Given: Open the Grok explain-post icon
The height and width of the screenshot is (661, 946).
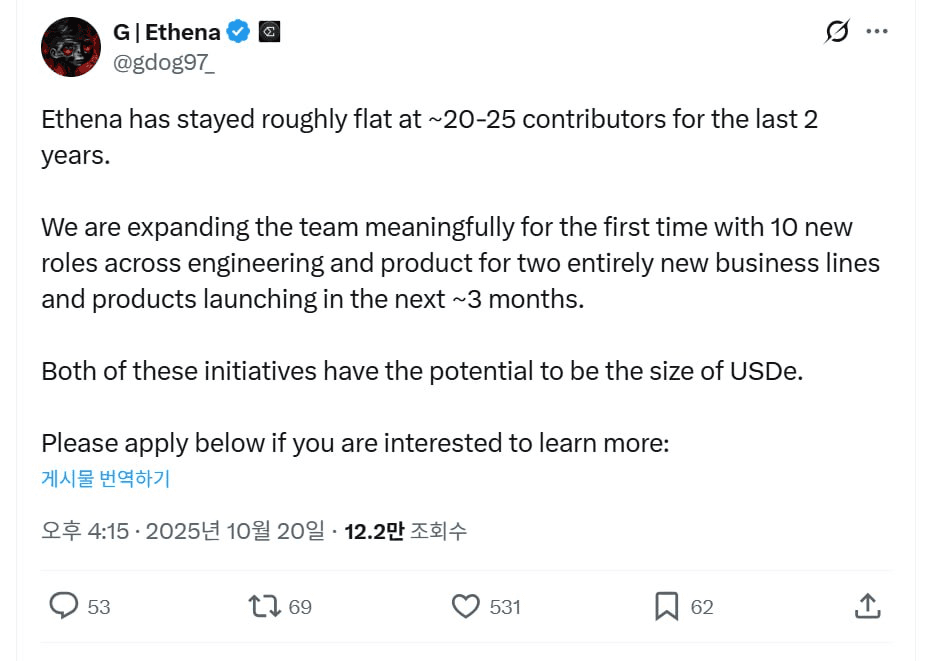Looking at the screenshot, I should point(837,32).
